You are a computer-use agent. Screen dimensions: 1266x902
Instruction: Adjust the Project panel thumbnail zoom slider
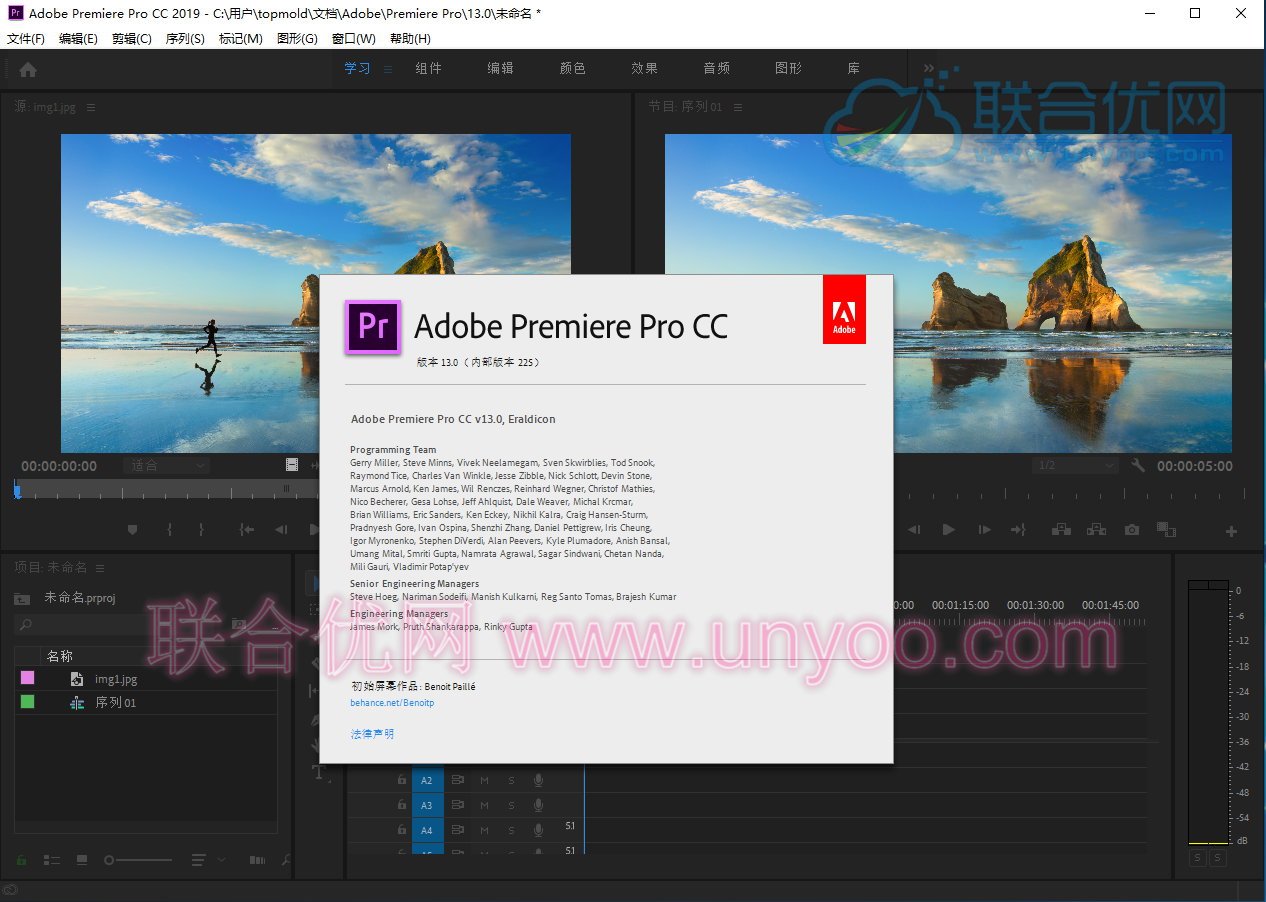click(139, 860)
